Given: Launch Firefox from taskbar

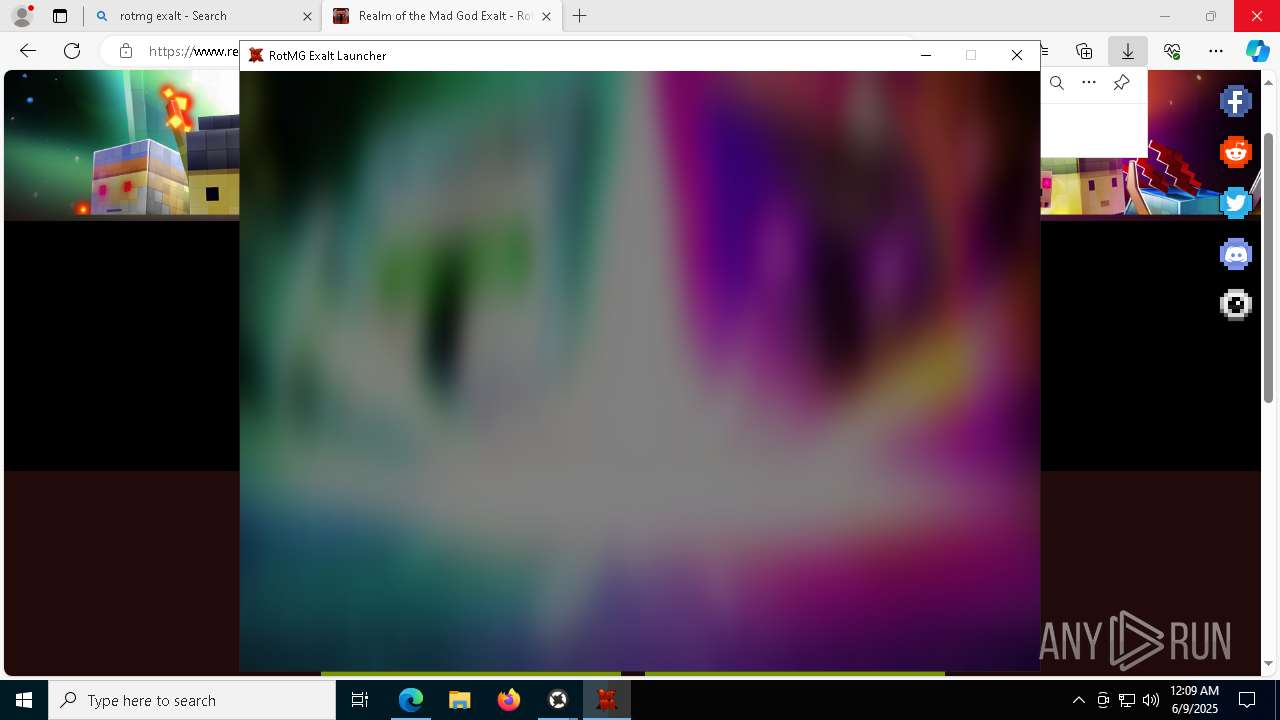Looking at the screenshot, I should [509, 700].
